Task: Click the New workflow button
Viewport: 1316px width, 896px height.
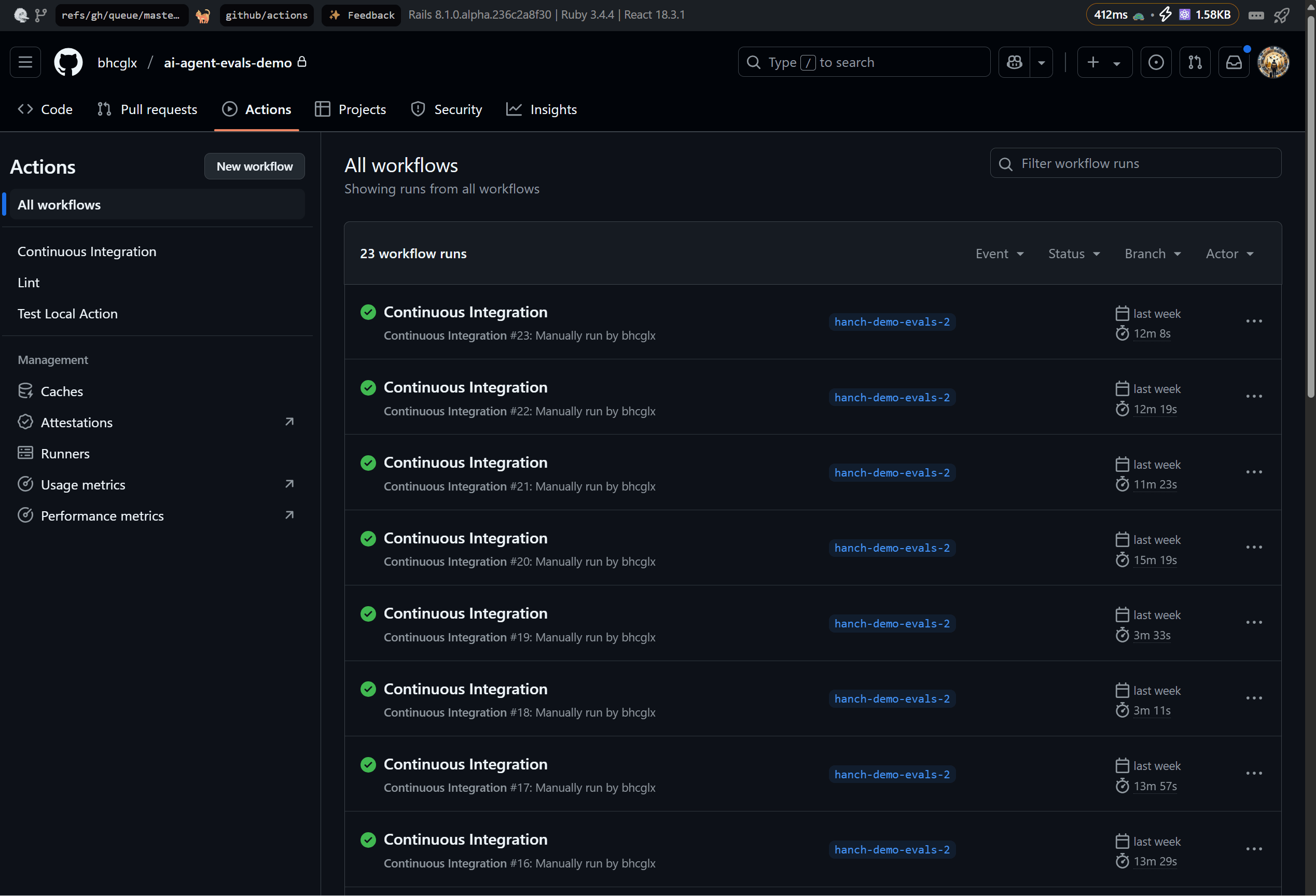Action: point(254,166)
